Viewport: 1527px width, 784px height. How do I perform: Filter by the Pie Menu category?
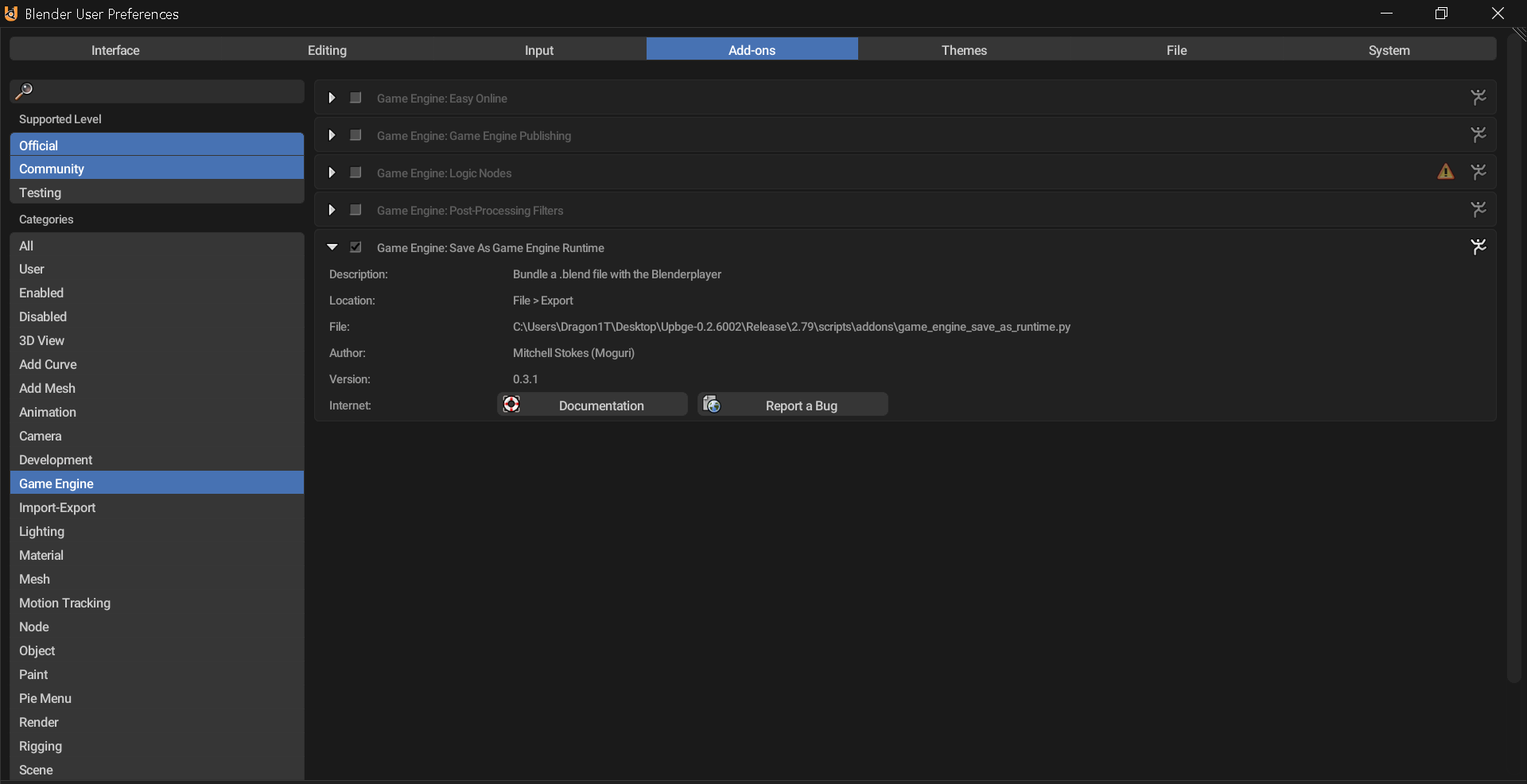click(157, 698)
